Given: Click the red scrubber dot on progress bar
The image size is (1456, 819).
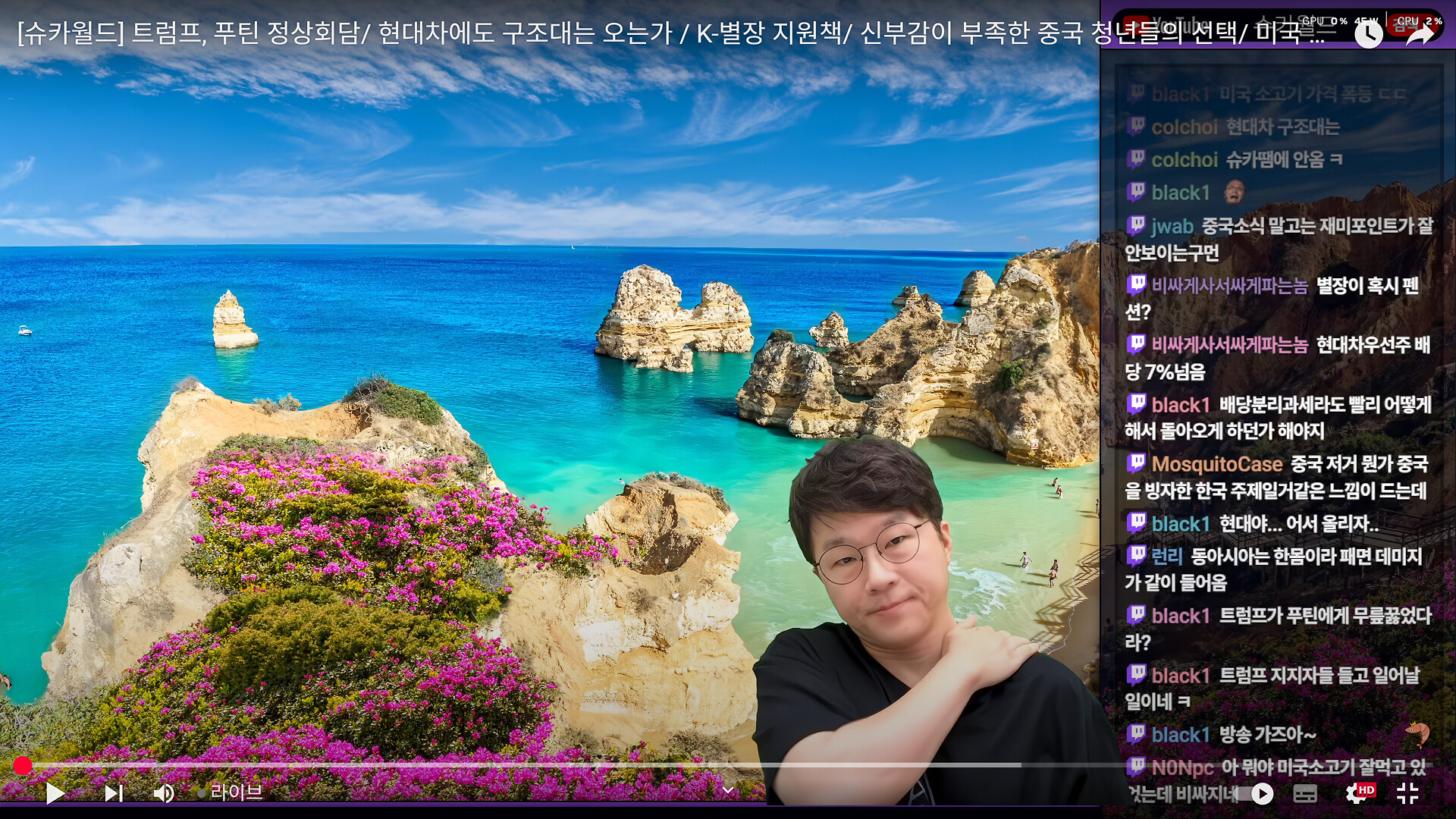Looking at the screenshot, I should click(x=23, y=766).
